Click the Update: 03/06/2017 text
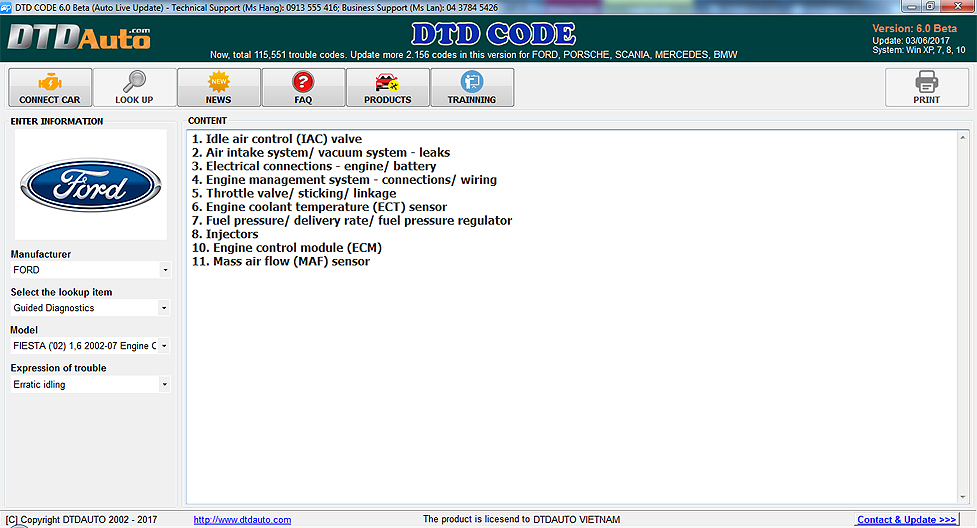This screenshot has height=528, width=977. pos(911,41)
